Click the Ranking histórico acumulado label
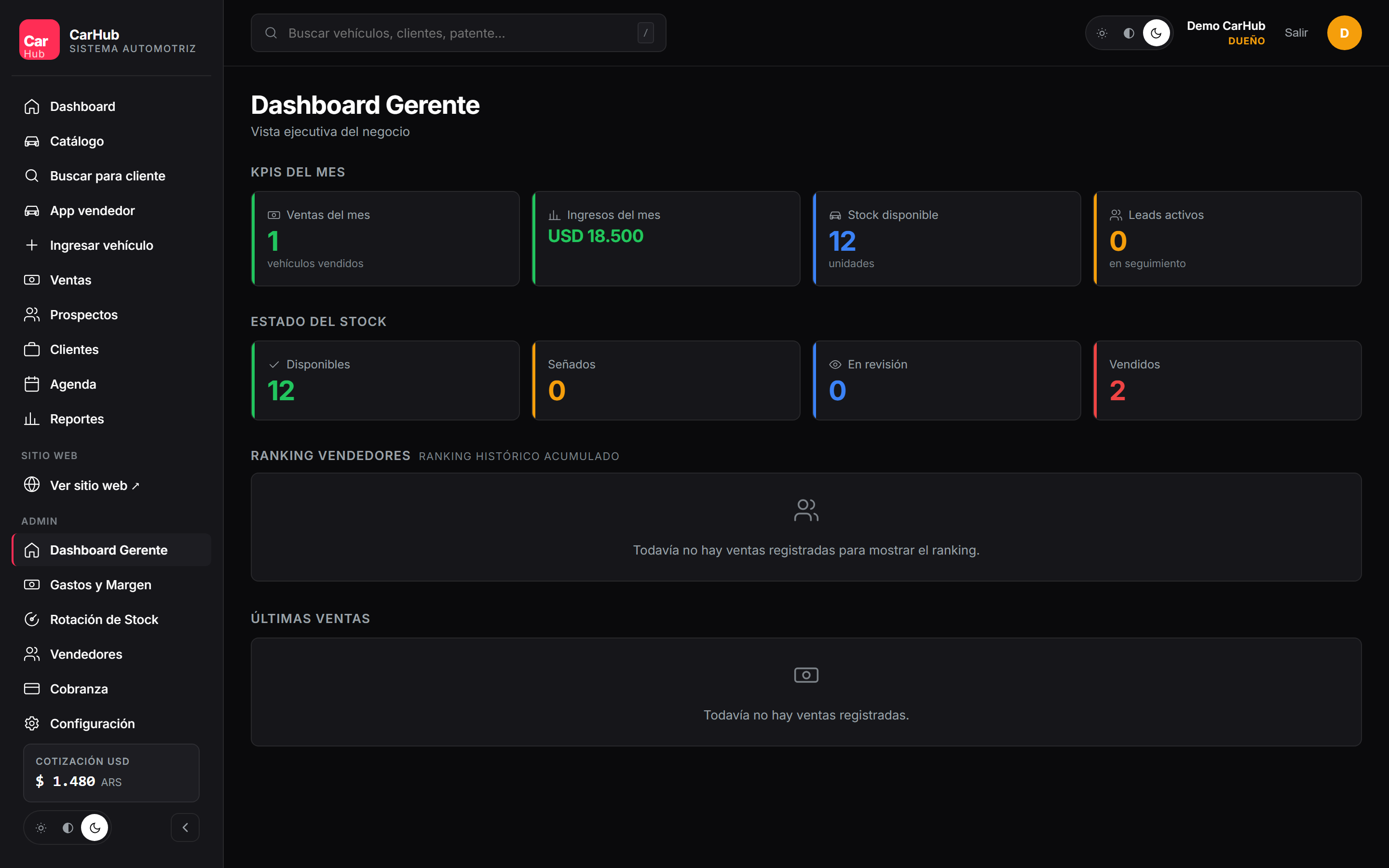 pyautogui.click(x=519, y=456)
